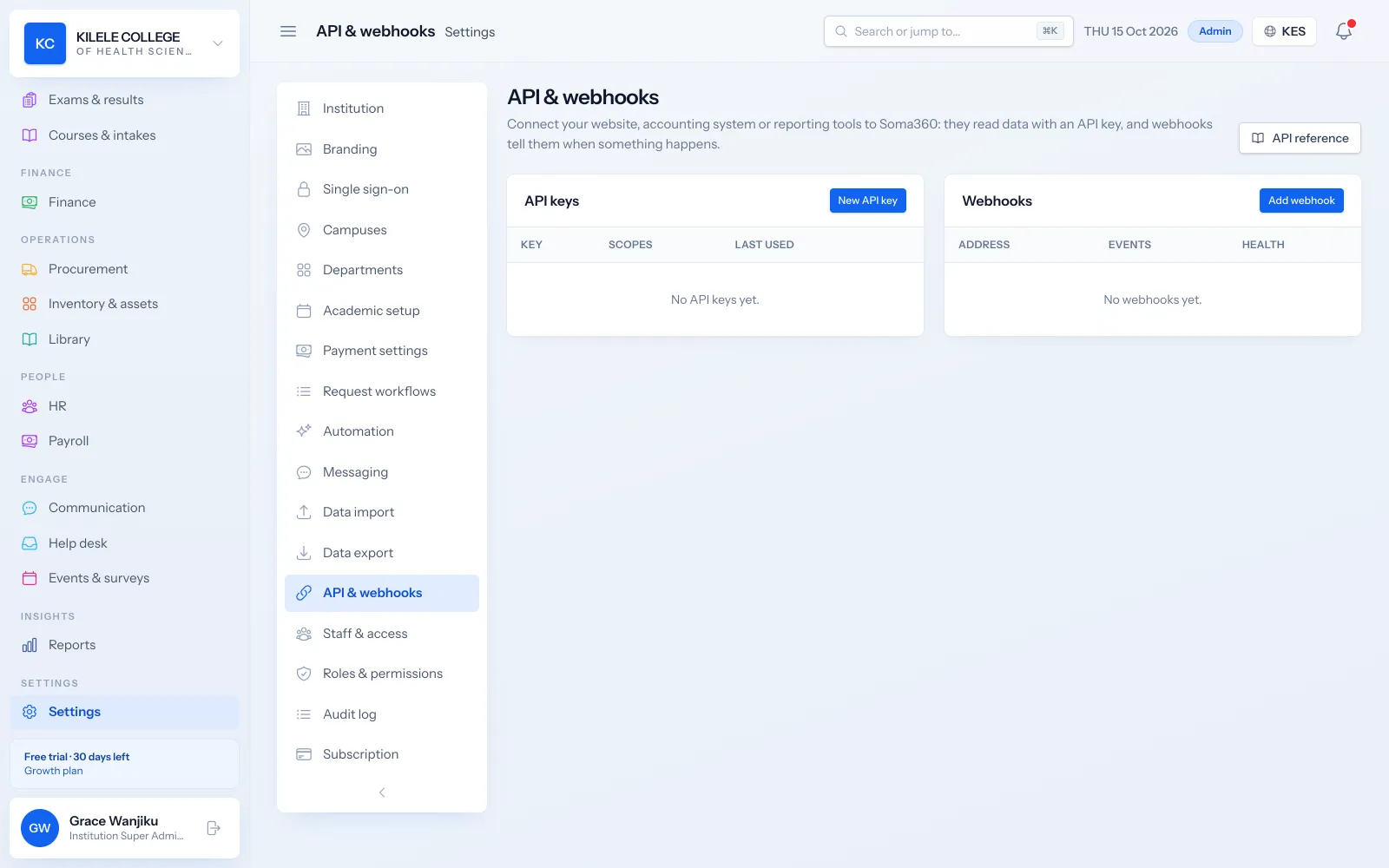Screen dimensions: 1389x868
Task: Click the Search or jump to field
Action: [x=948, y=31]
